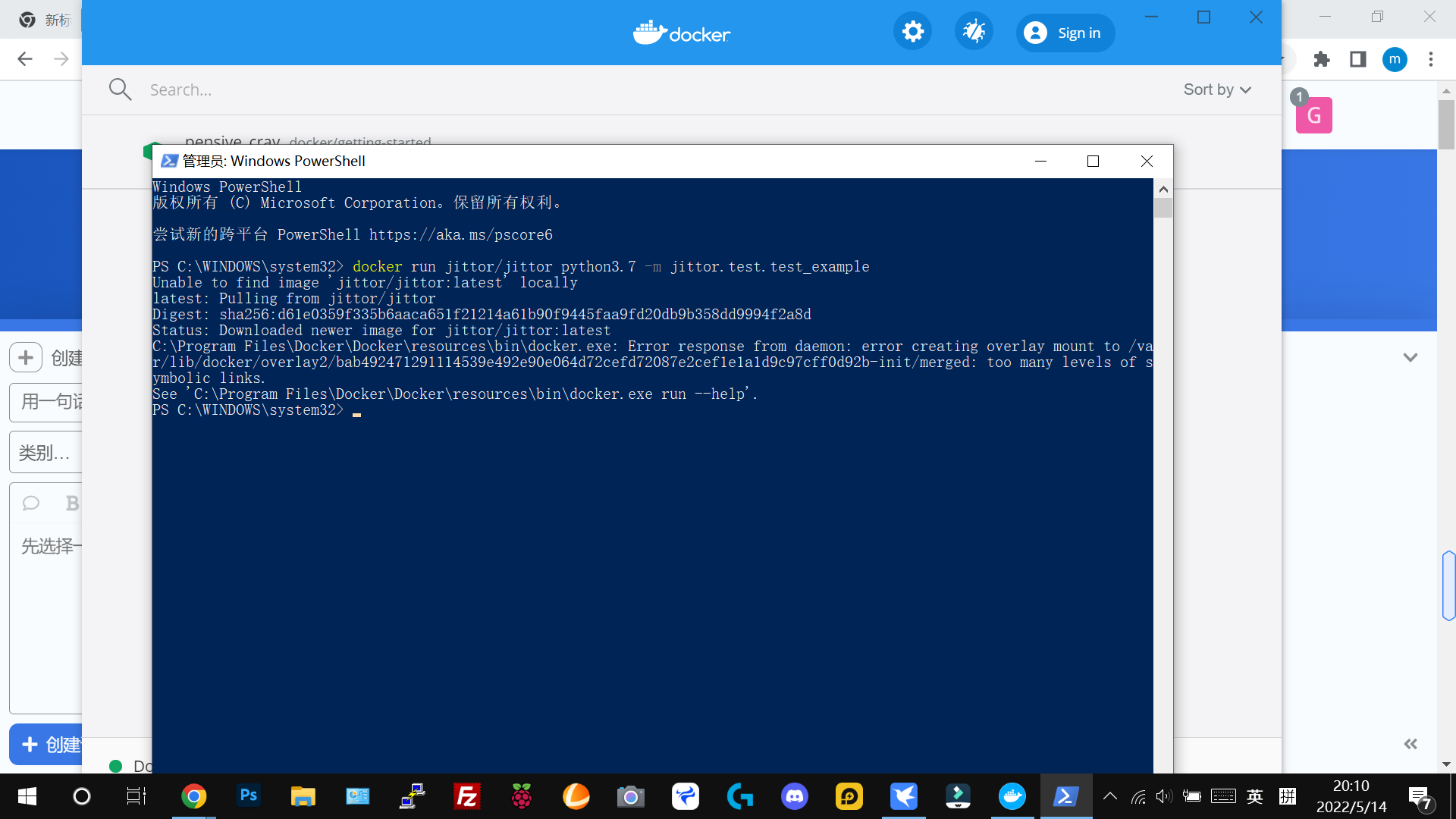Click the pink G extension badge
The image size is (1456, 819).
1313,115
